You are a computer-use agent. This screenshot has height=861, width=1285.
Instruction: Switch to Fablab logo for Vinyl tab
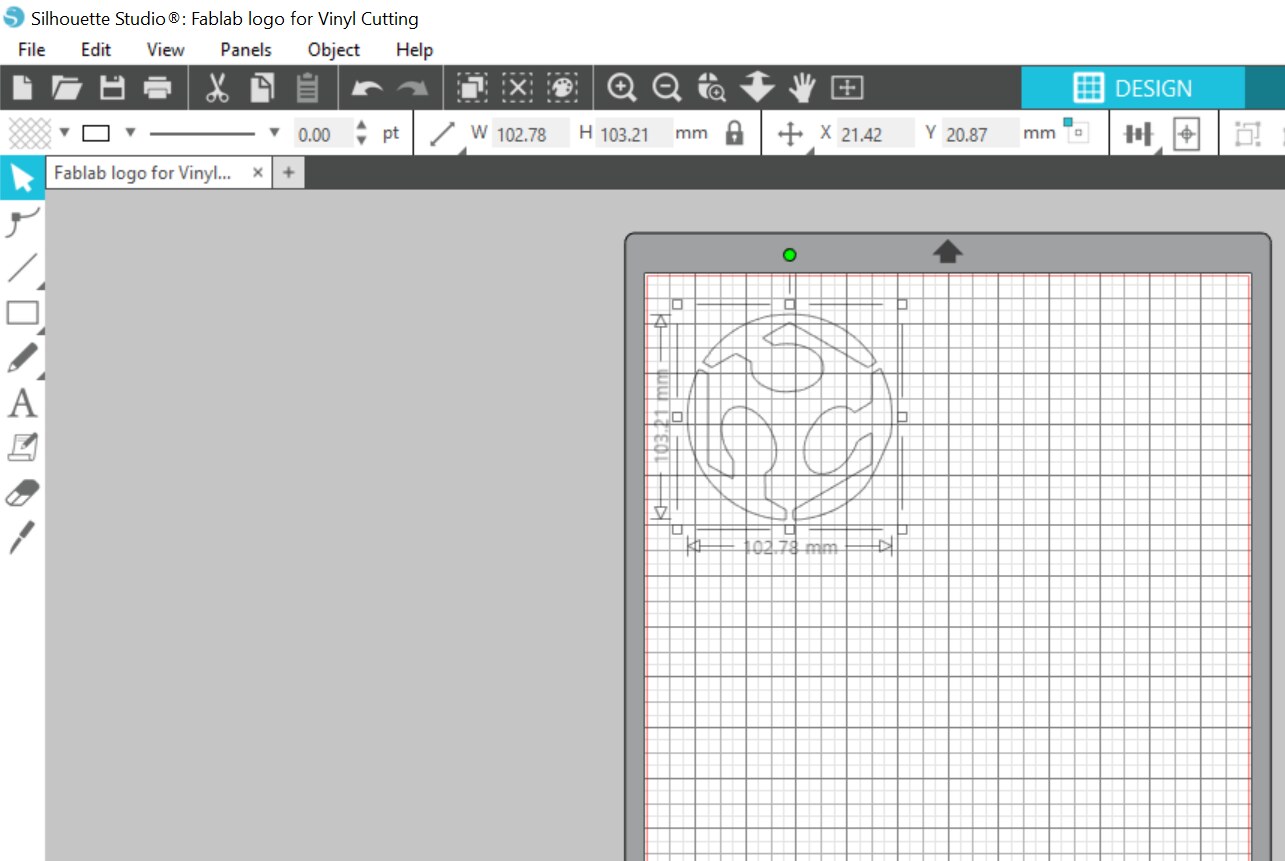[x=143, y=173]
